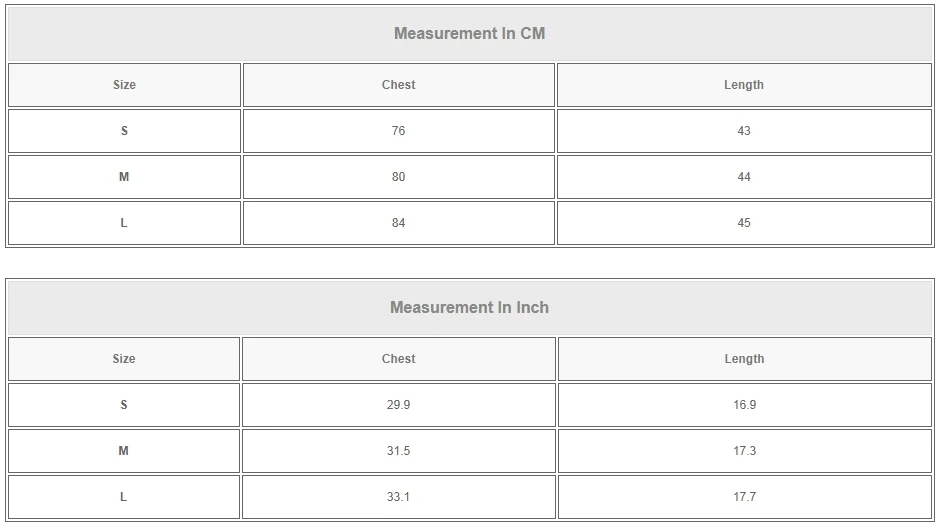Click length value 17.7
939x525 pixels.
pos(743,497)
